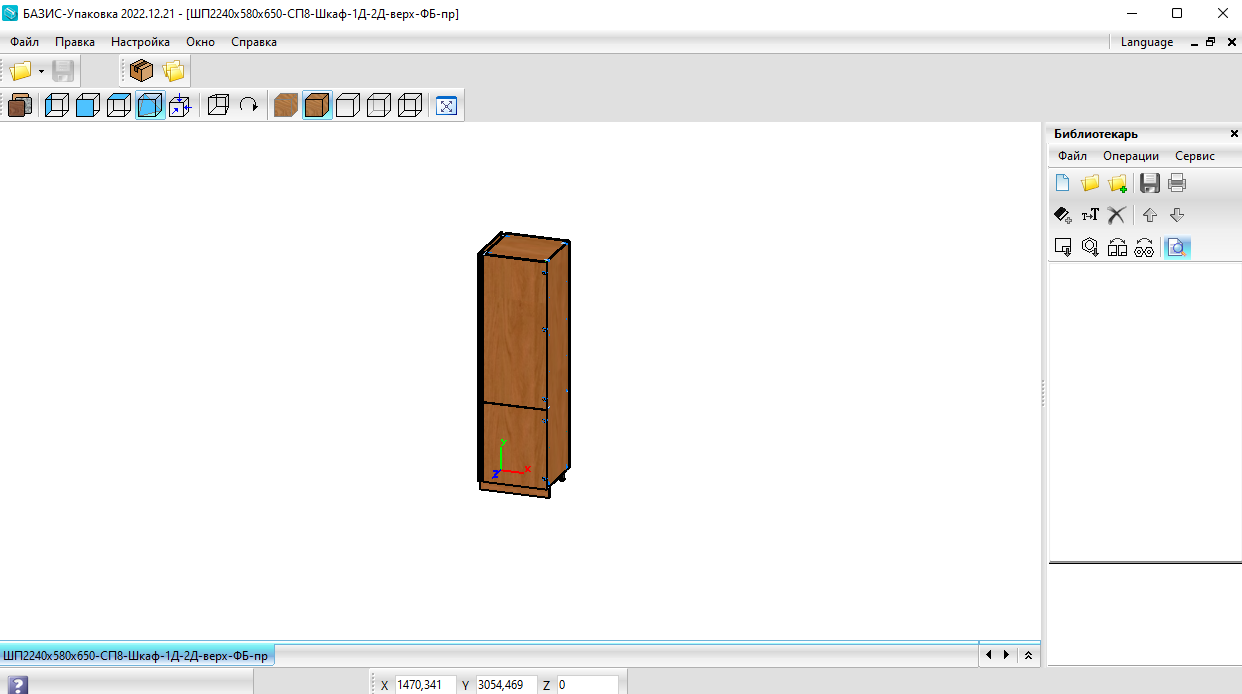This screenshot has height=694, width=1242.
Task: Expand the document tabs list double chevron
Action: click(1028, 655)
